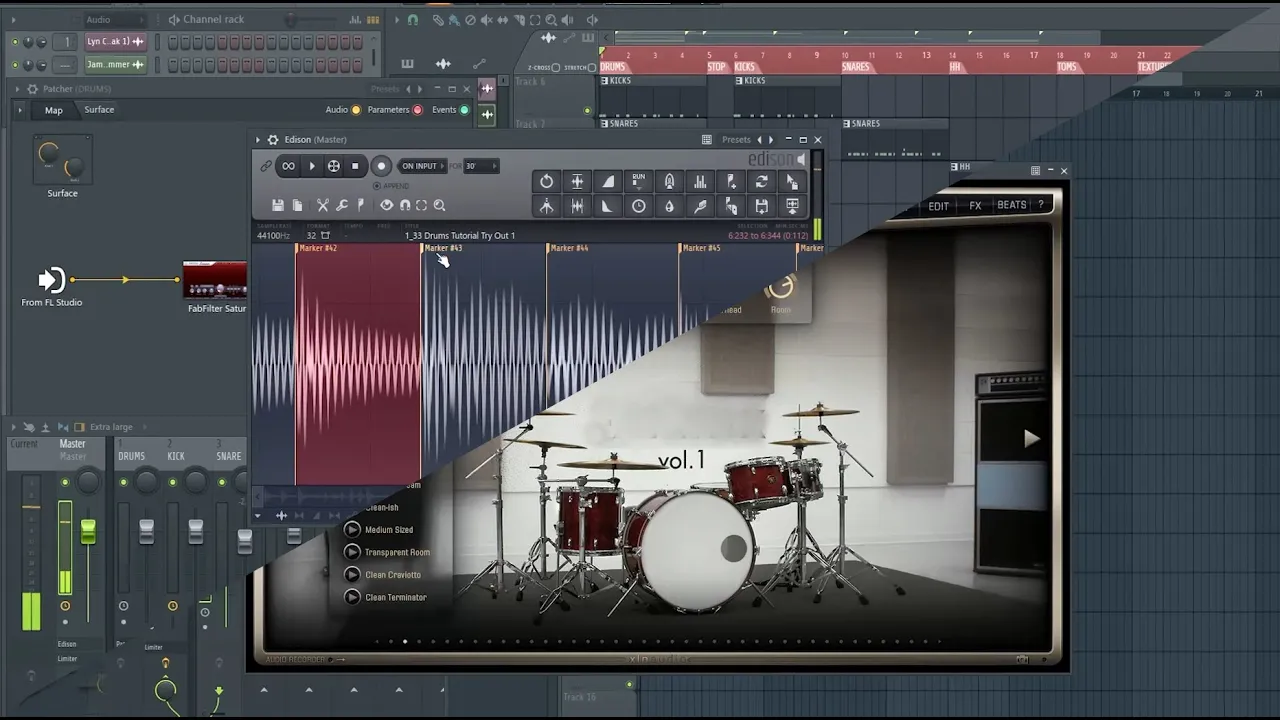Preview the Transparent Room kit preset
Image resolution: width=1280 pixels, height=720 pixels.
pos(352,552)
